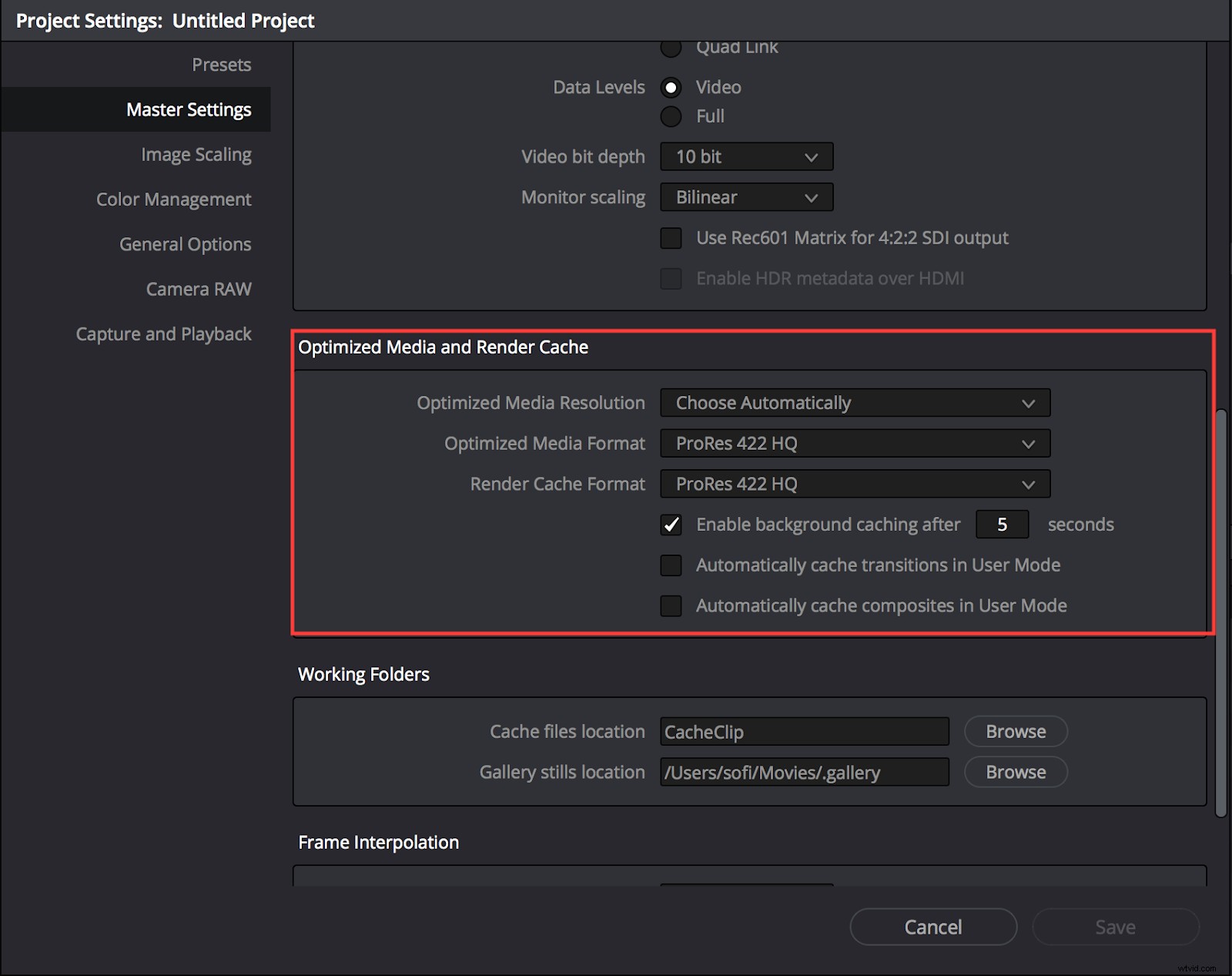Open the Optimized Media Resolution dropdown
Image resolution: width=1232 pixels, height=976 pixels.
click(854, 402)
